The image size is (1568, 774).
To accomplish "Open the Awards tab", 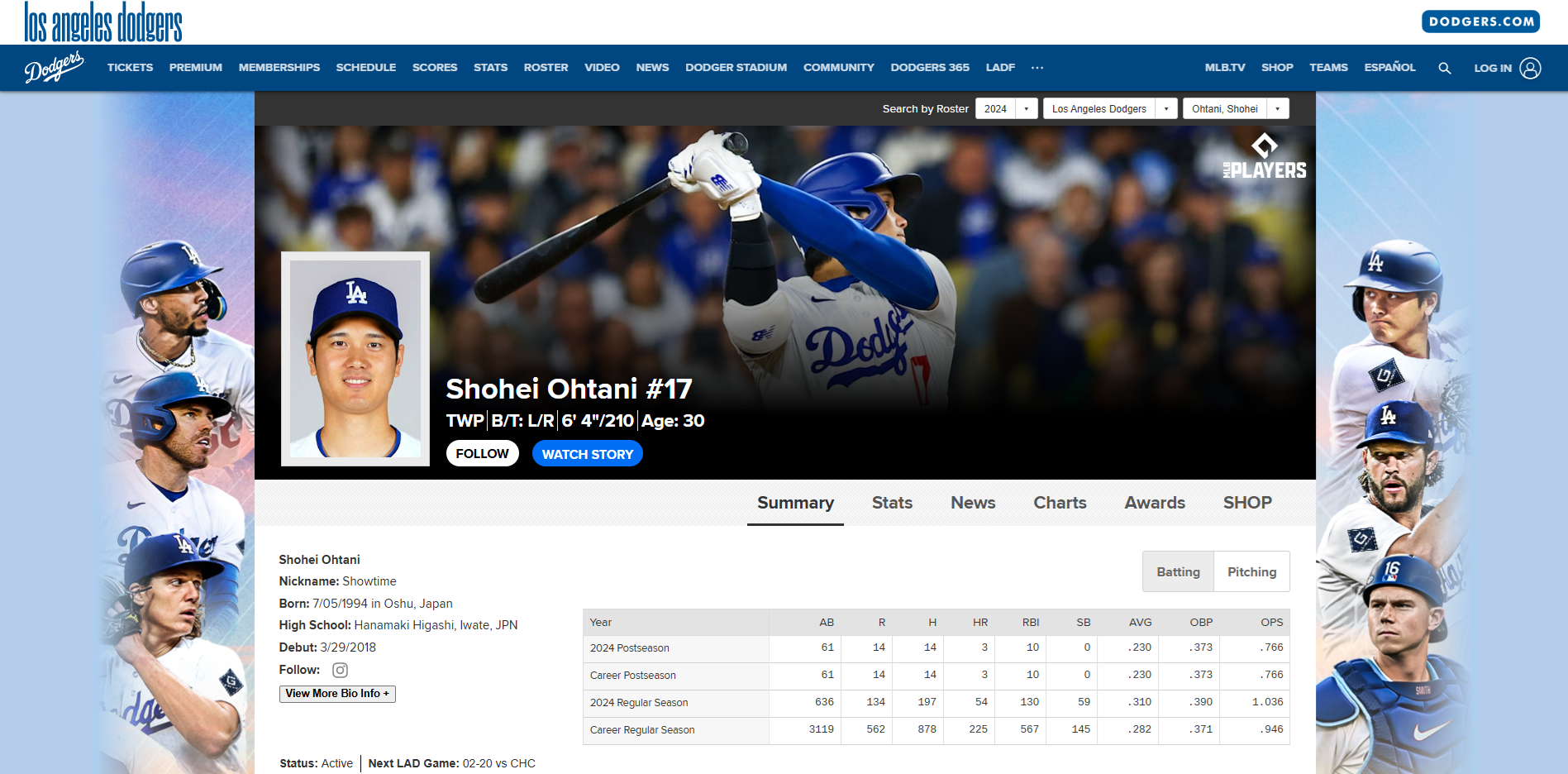I will (x=1154, y=503).
